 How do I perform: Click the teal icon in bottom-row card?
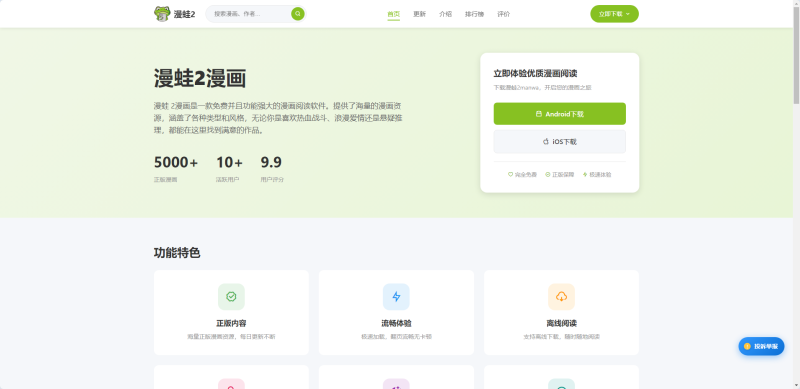click(x=561, y=384)
